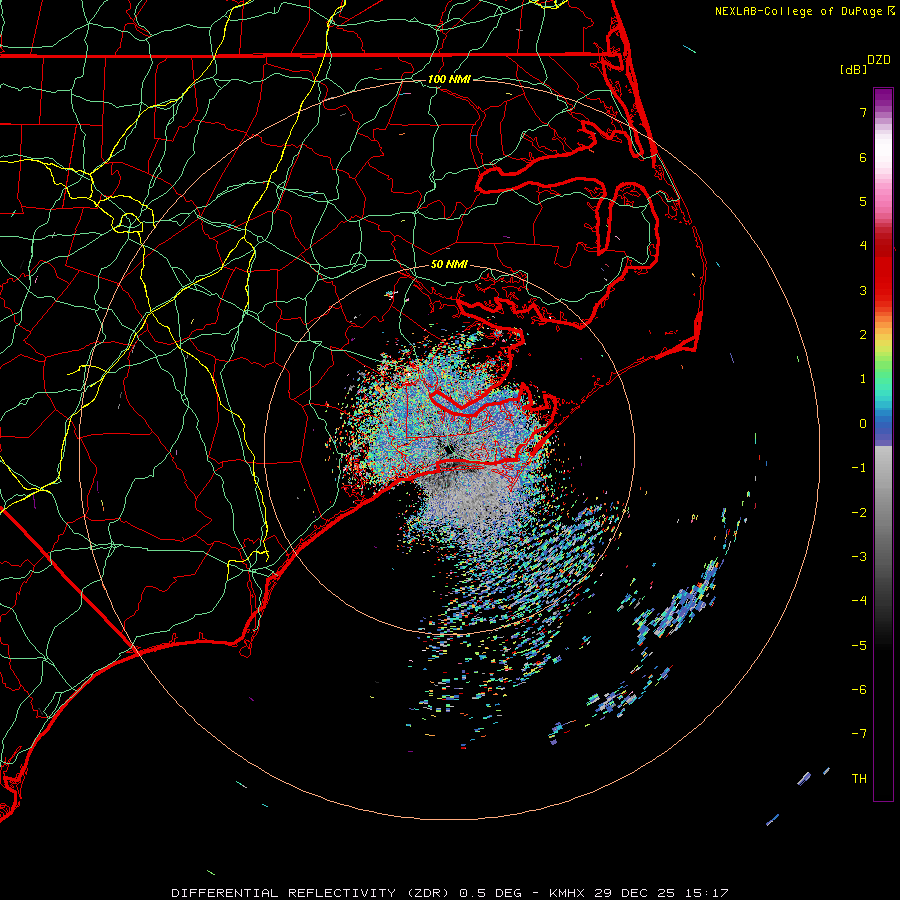
Task: Click the [dB] unit label
Action: (x=853, y=70)
